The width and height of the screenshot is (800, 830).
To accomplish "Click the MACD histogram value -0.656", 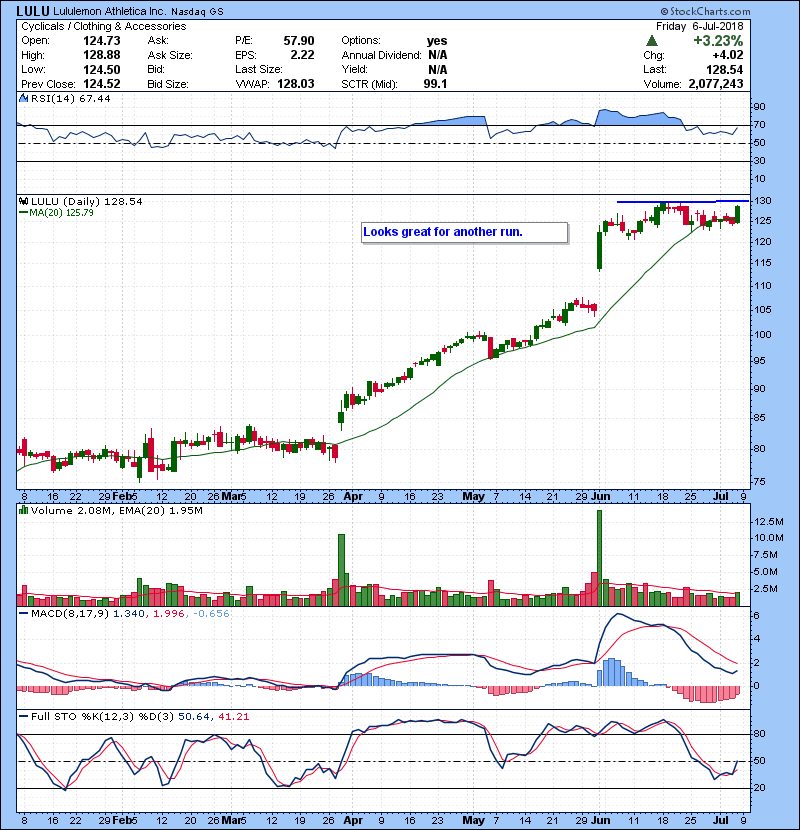I will click(211, 614).
